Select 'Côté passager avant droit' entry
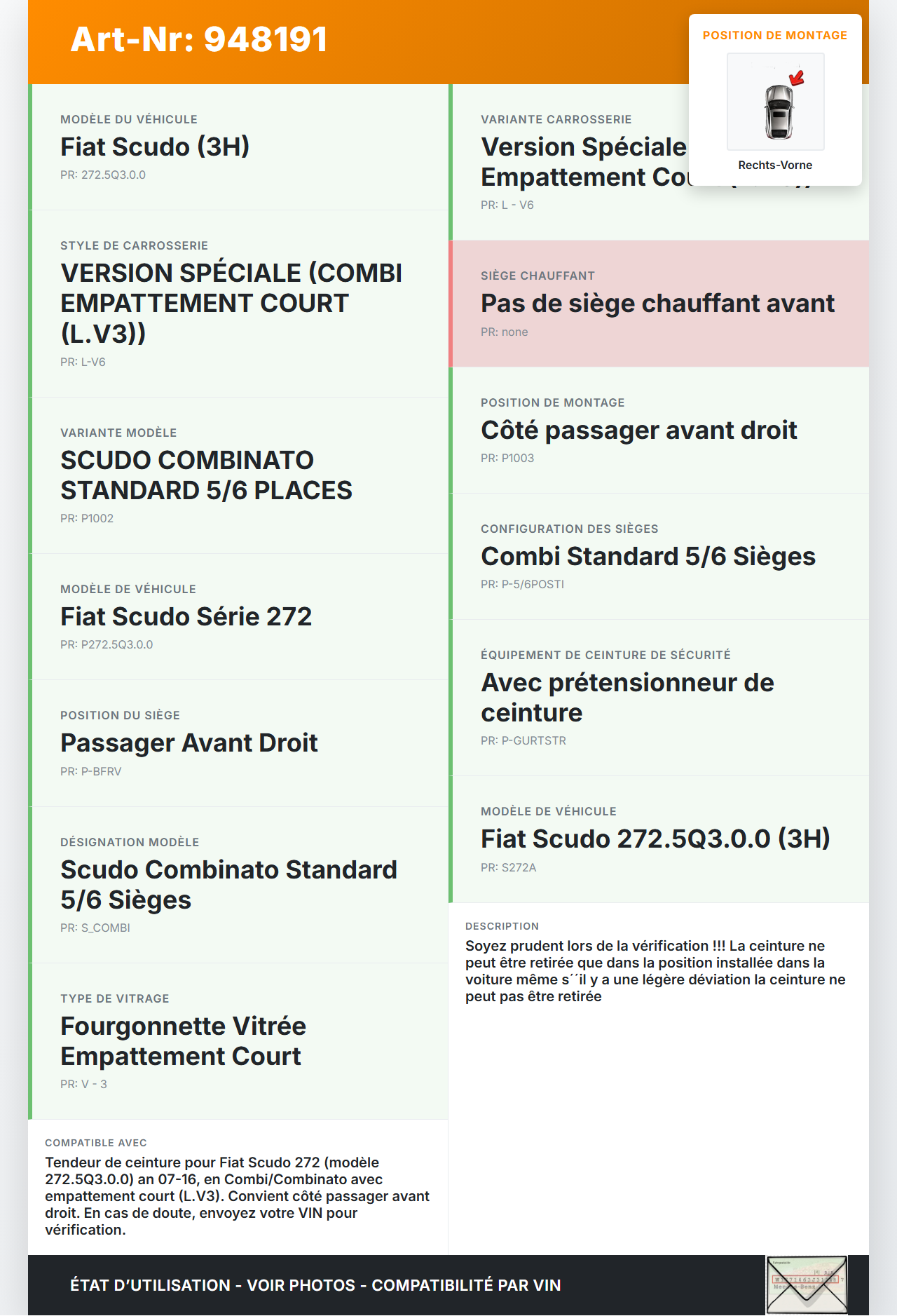This screenshot has height=1316, width=897. [638, 430]
